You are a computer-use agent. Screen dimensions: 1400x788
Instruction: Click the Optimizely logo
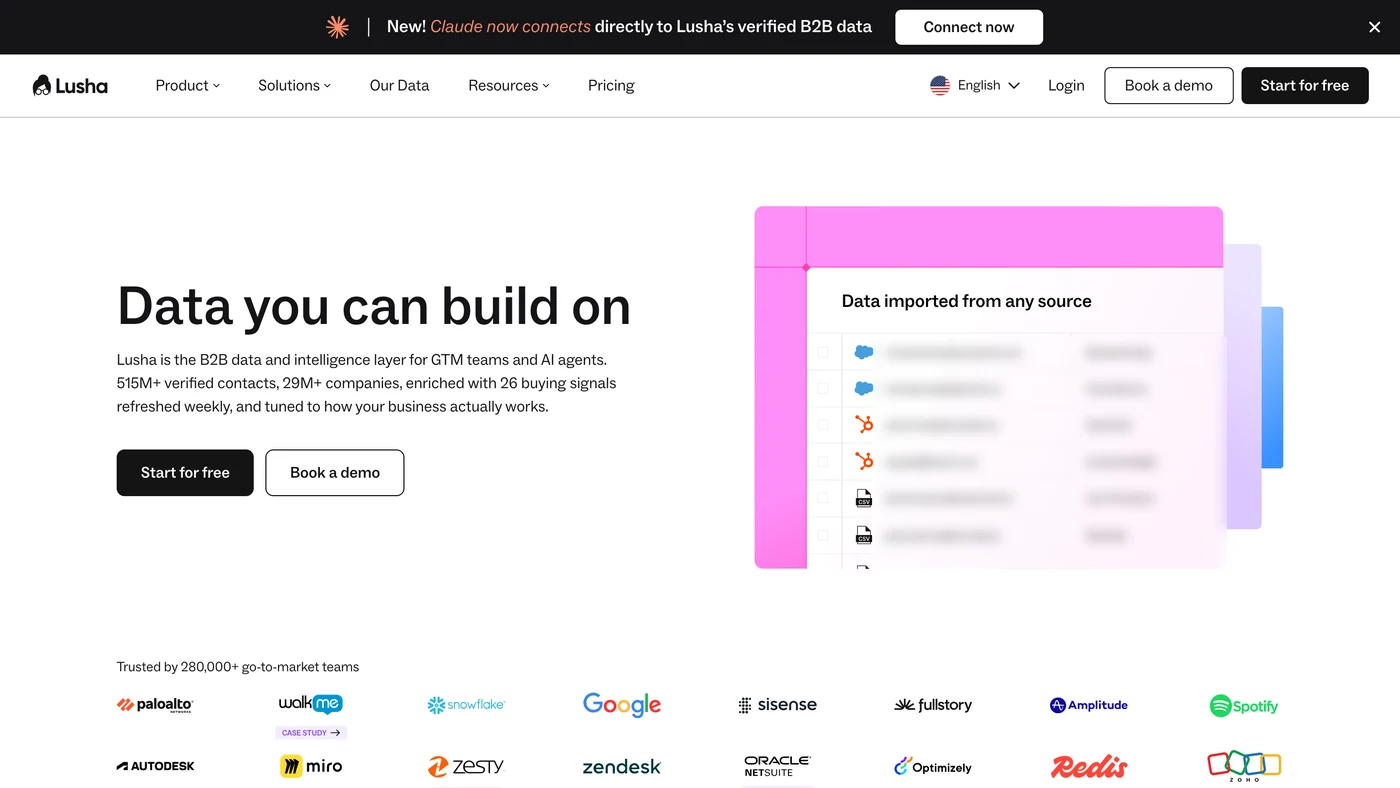click(x=933, y=767)
